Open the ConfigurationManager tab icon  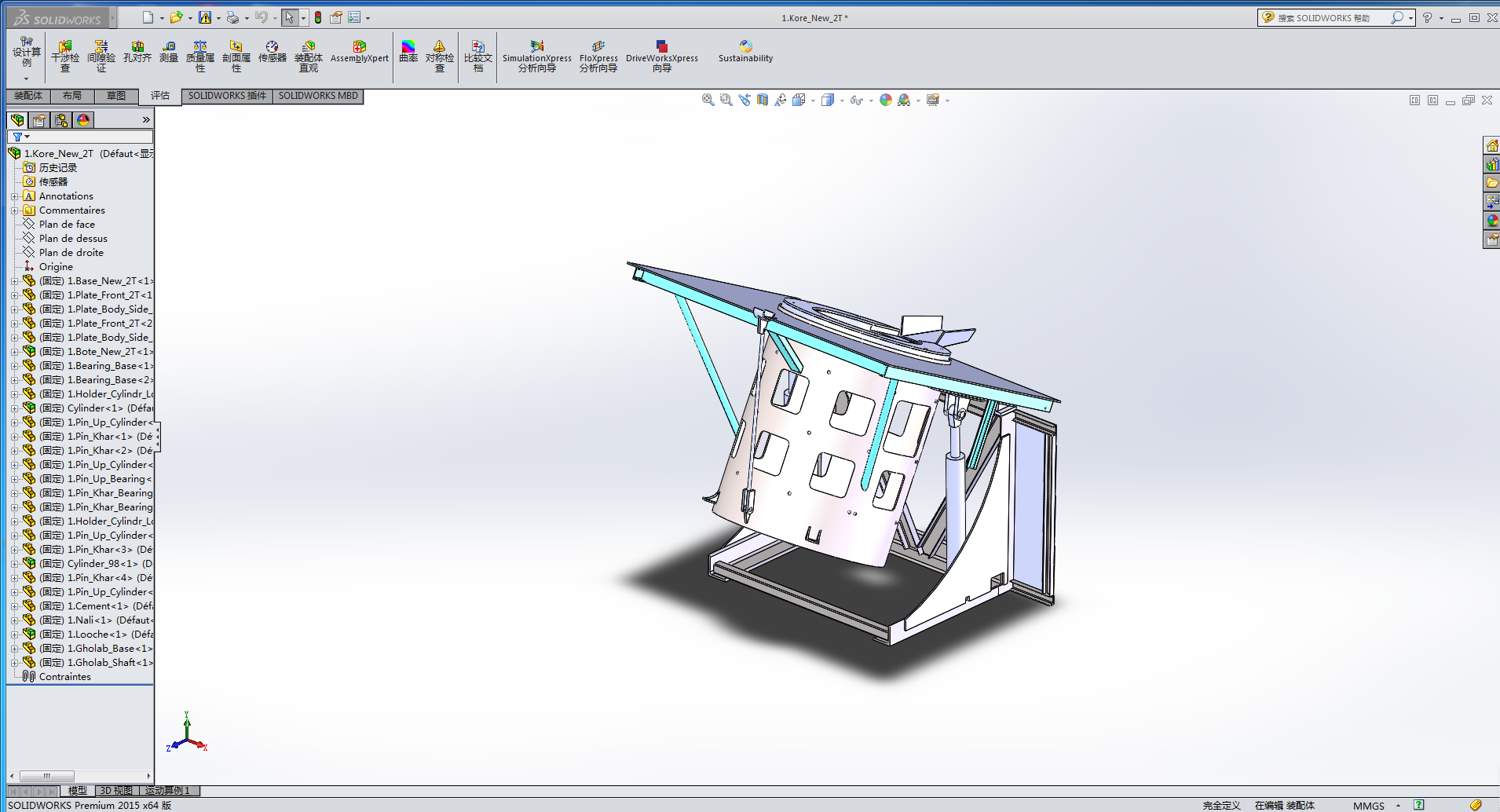point(61,120)
